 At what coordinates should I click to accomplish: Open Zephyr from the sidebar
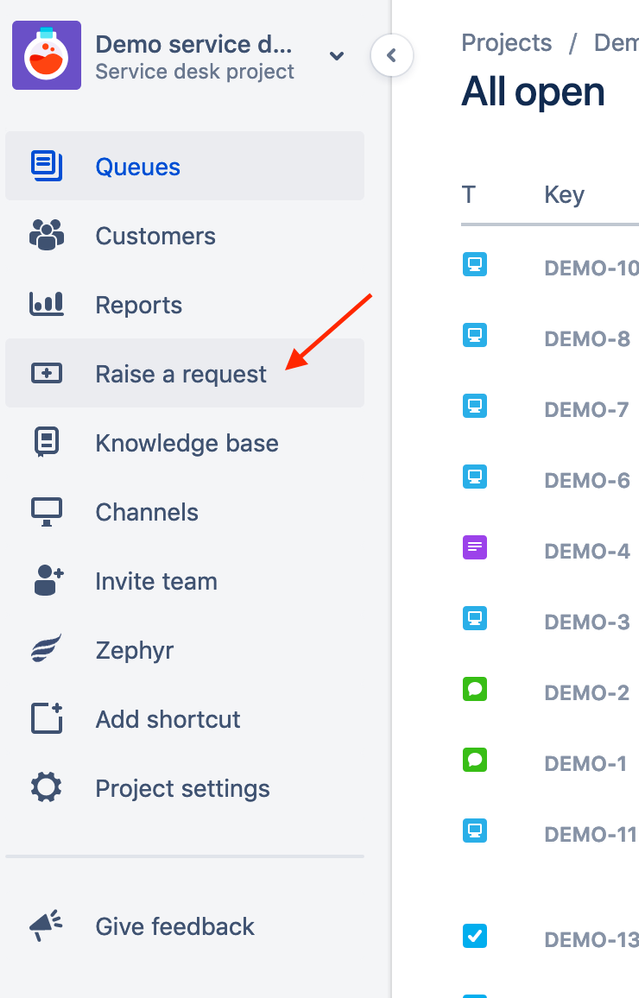[185, 650]
